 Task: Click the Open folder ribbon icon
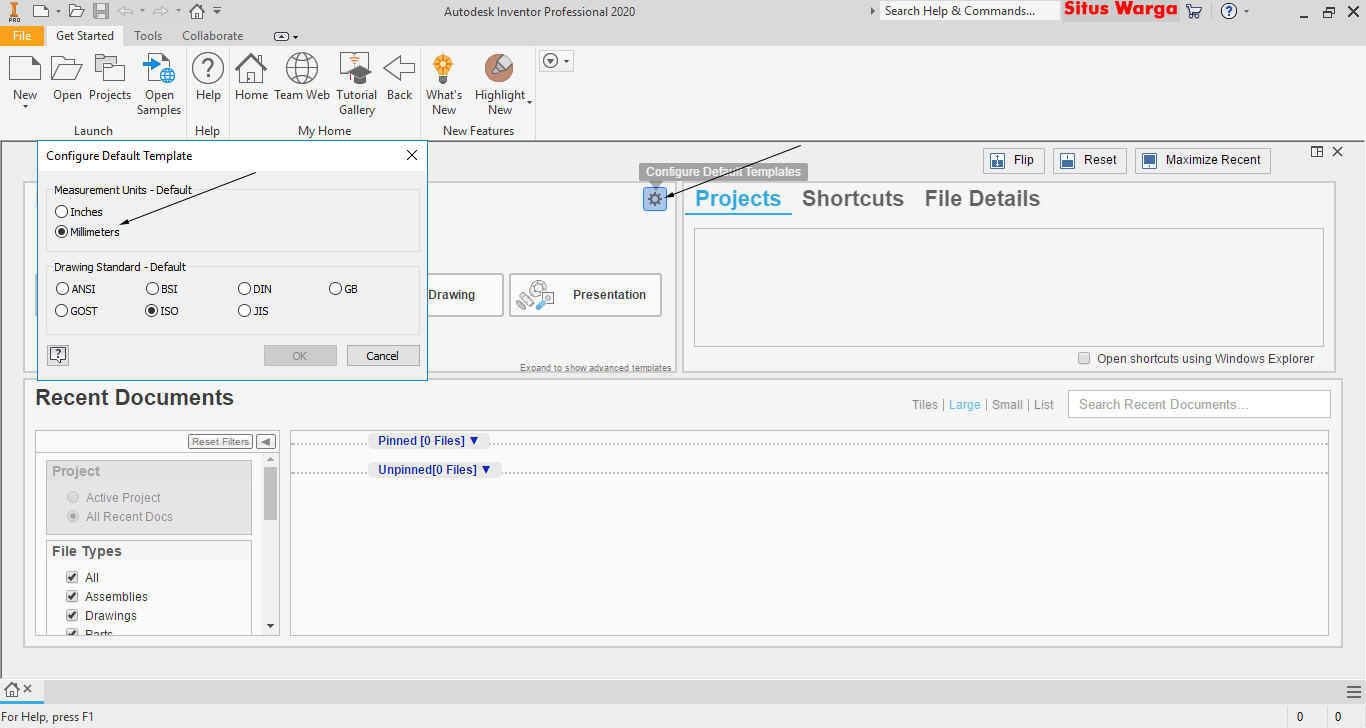coord(67,69)
